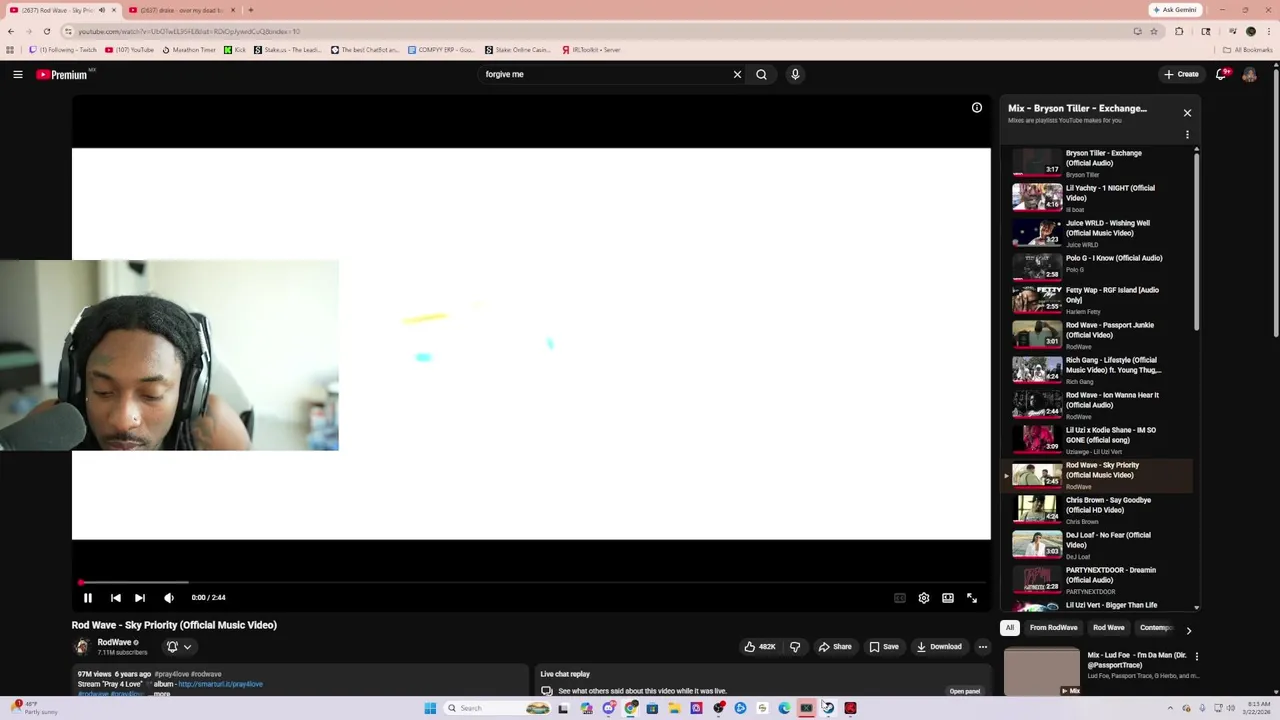This screenshot has width=1280, height=720.
Task: Run search with the magnifier button
Action: pyautogui.click(x=761, y=74)
